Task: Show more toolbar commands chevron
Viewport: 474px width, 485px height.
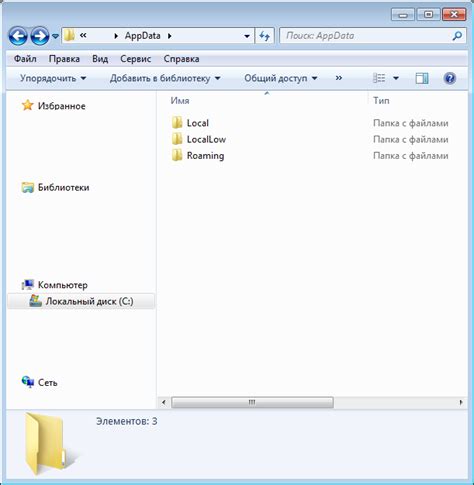Action: 339,78
